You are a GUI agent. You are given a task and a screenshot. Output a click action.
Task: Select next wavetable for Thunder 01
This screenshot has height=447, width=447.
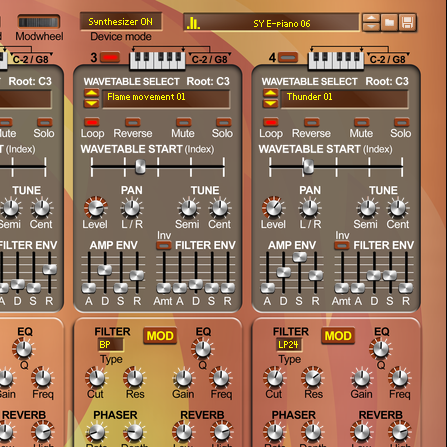coord(270,103)
